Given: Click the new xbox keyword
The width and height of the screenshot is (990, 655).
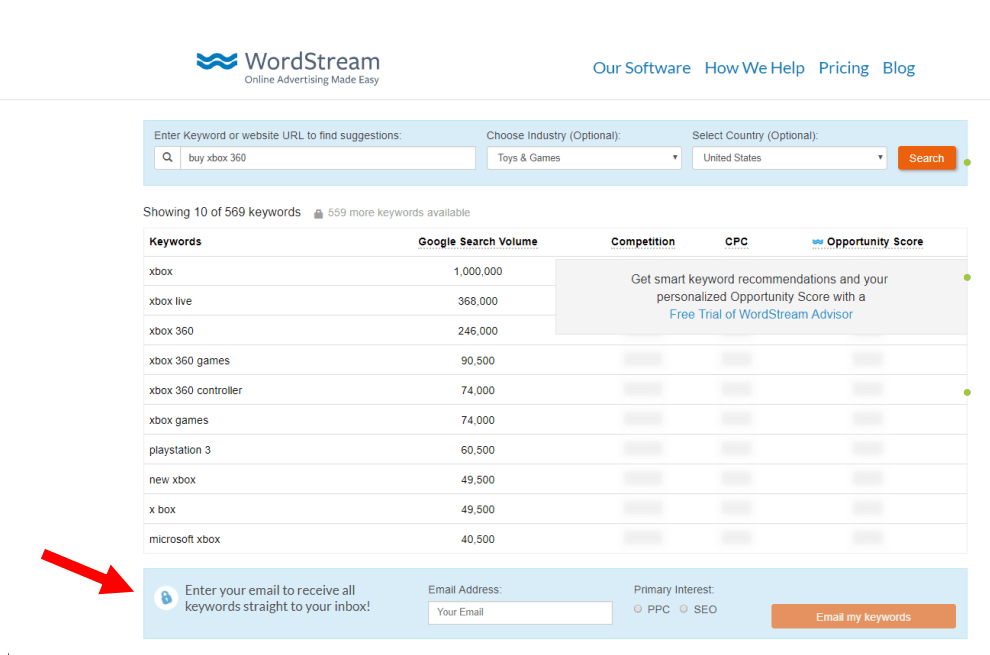Looking at the screenshot, I should [x=172, y=480].
